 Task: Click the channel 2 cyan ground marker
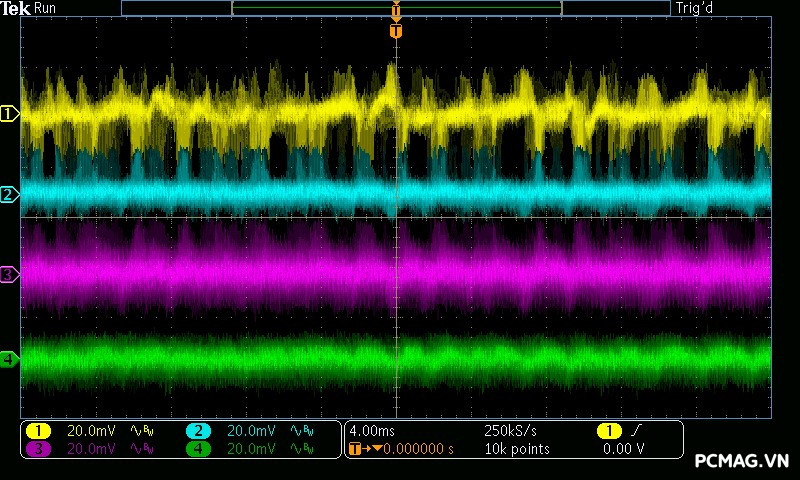tap(9, 194)
